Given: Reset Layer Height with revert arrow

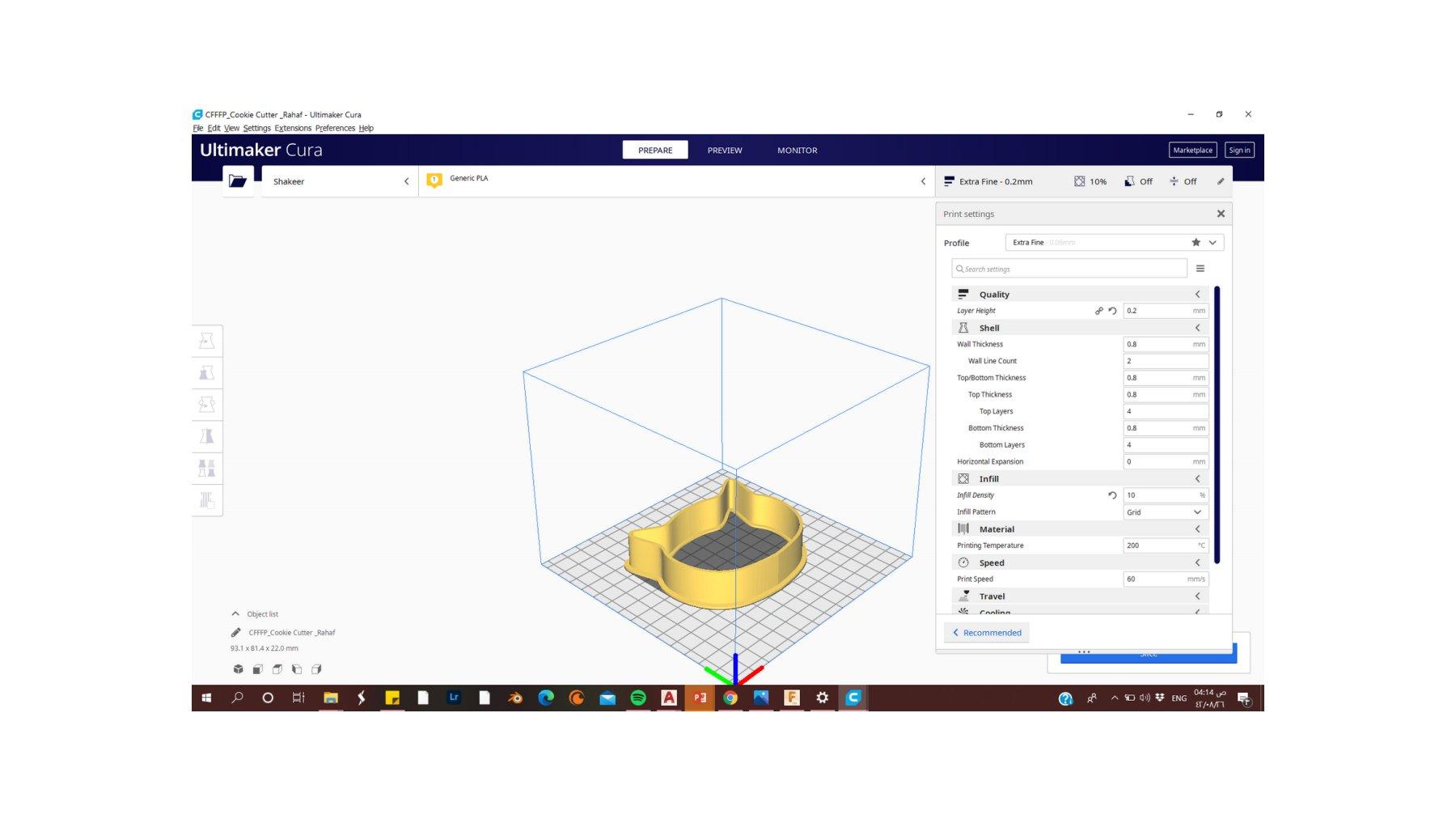Looking at the screenshot, I should 1112,311.
